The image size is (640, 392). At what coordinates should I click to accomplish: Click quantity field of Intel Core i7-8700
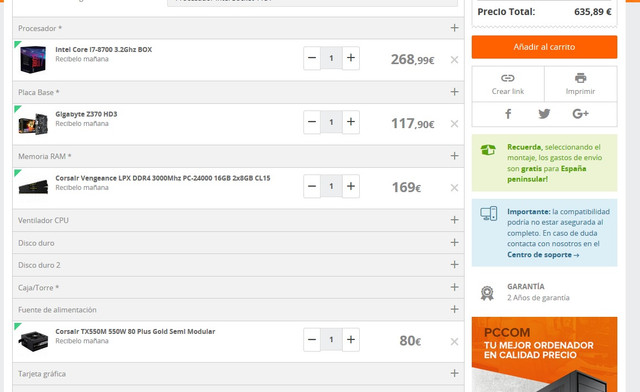331,58
